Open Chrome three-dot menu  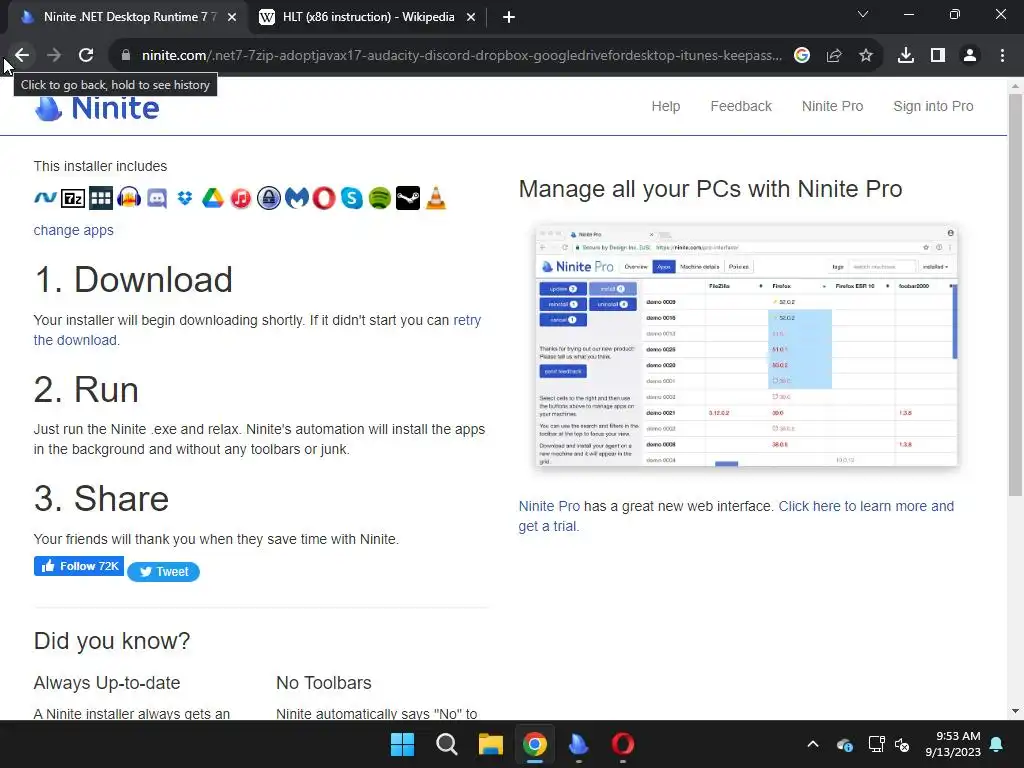[1002, 56]
